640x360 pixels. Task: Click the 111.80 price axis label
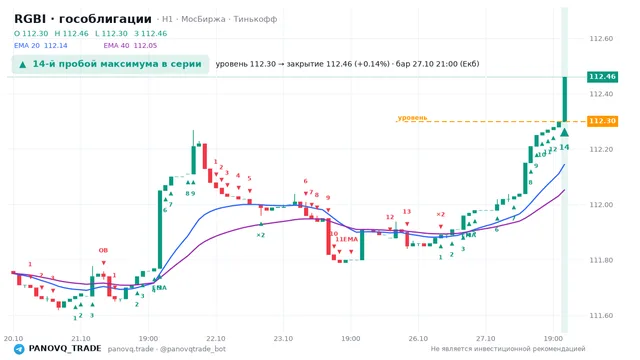(601, 260)
